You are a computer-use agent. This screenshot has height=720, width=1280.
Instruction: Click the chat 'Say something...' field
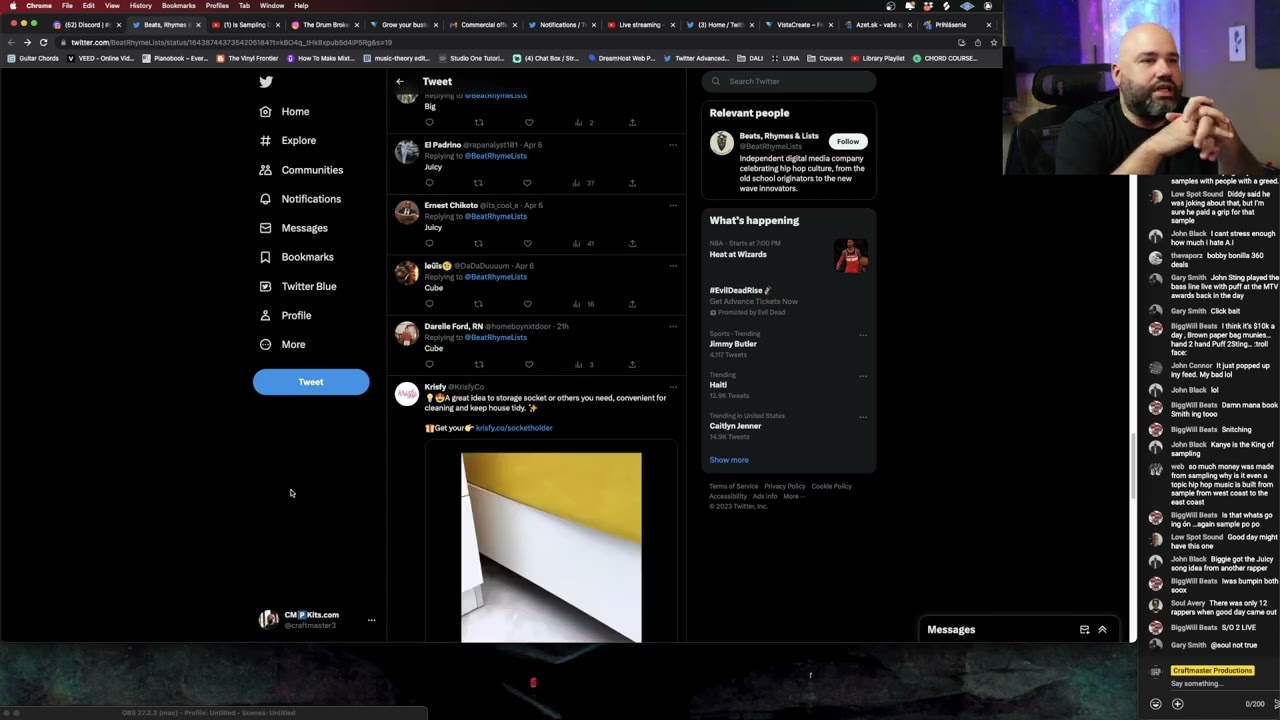coord(1198,684)
